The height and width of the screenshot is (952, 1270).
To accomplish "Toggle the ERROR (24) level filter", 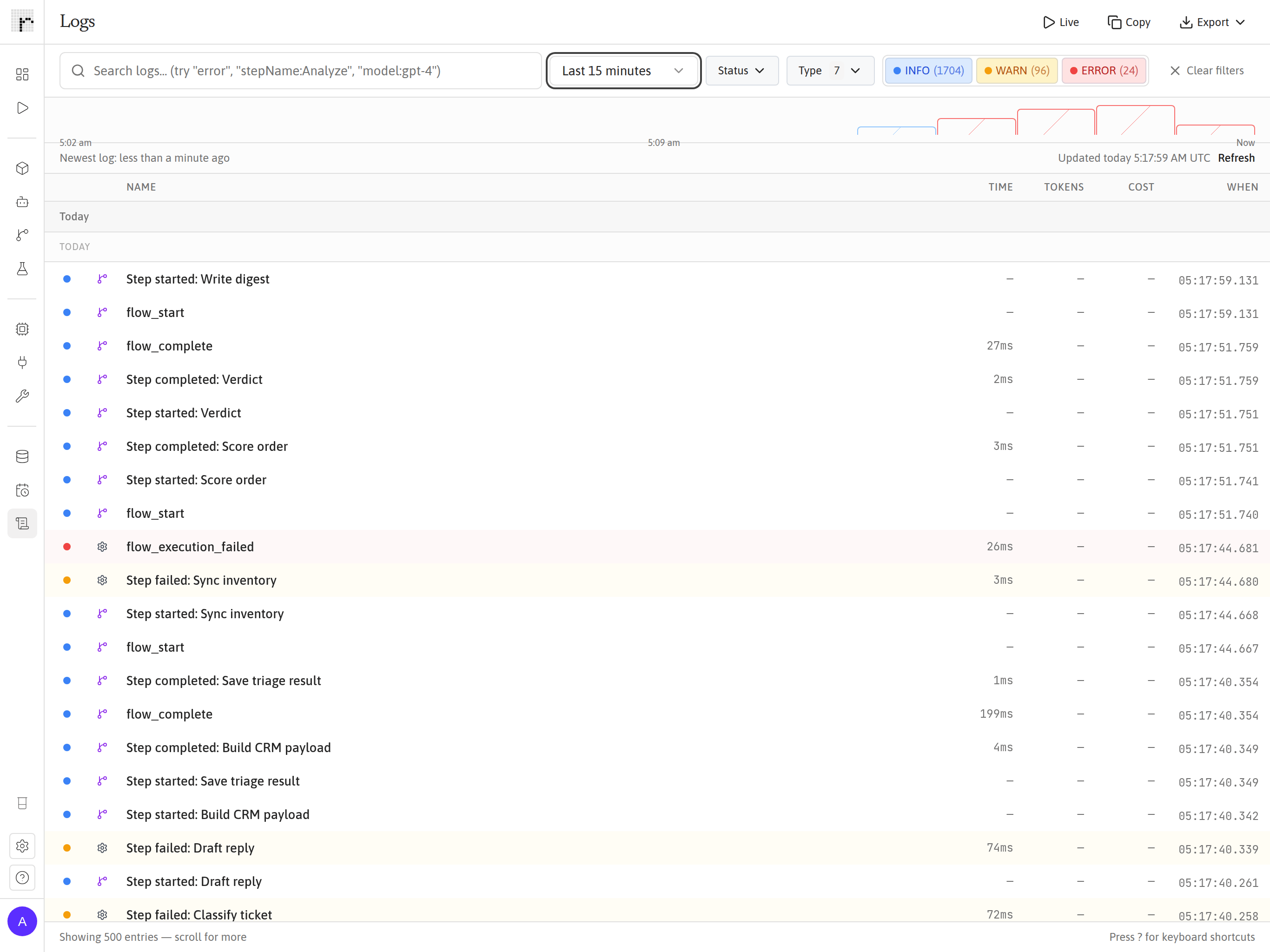I will 1104,71.
